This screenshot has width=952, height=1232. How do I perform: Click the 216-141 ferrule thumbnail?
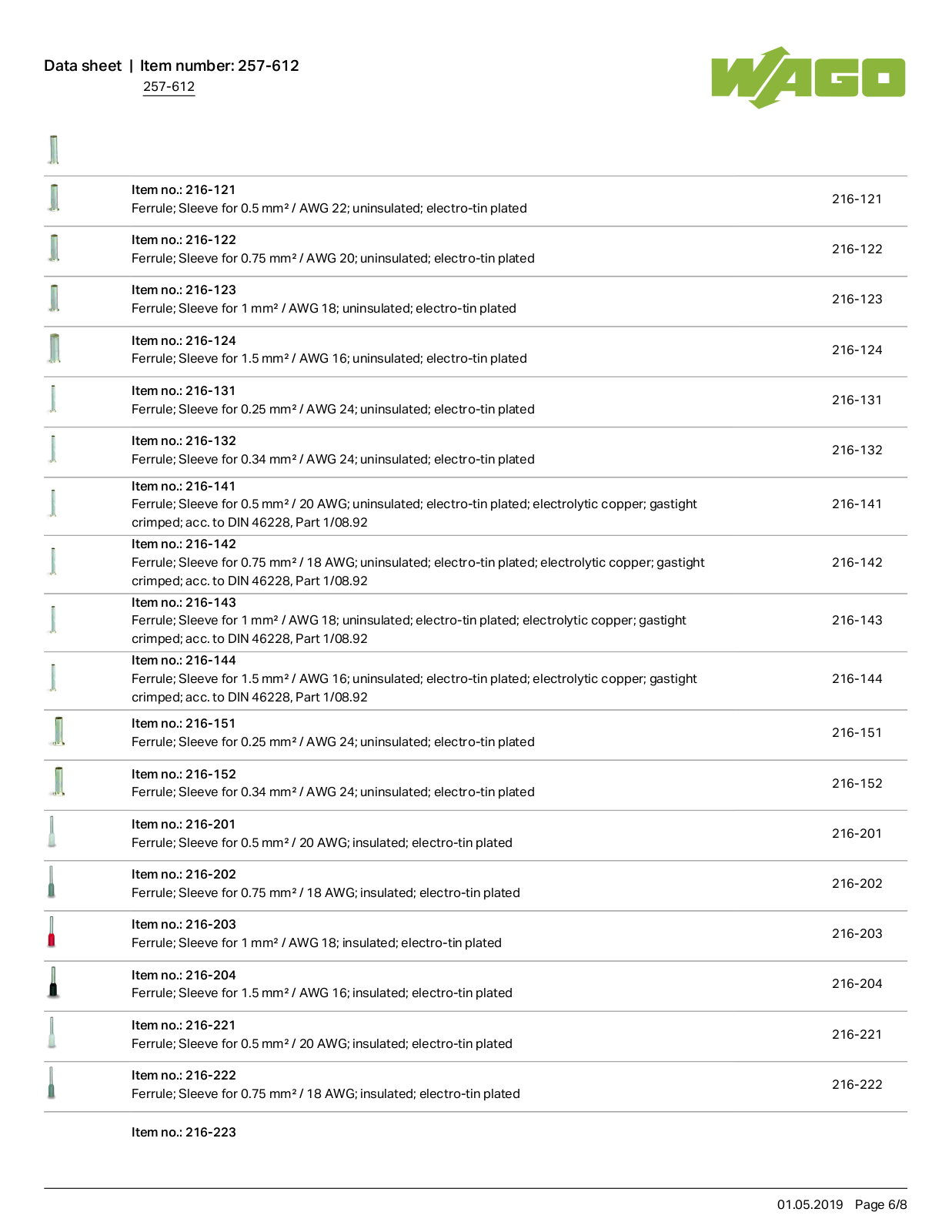tap(53, 503)
